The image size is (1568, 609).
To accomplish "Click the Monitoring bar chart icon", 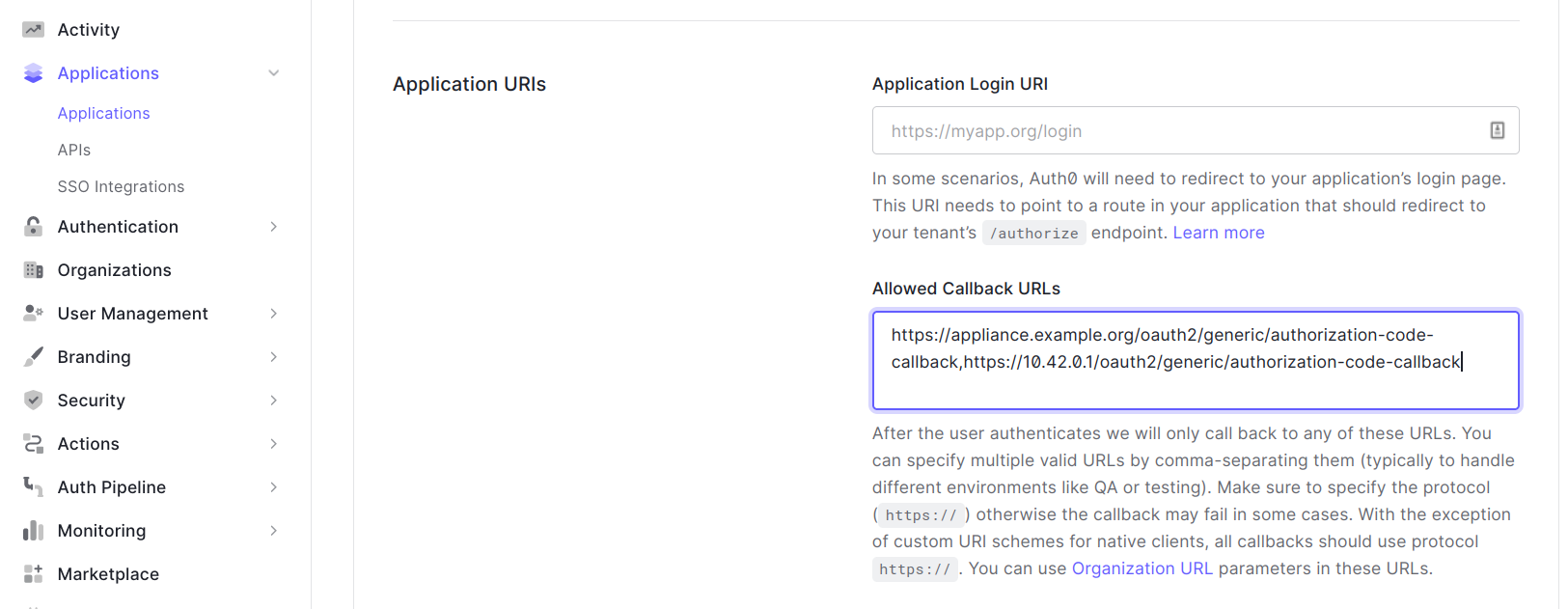I will point(34,531).
